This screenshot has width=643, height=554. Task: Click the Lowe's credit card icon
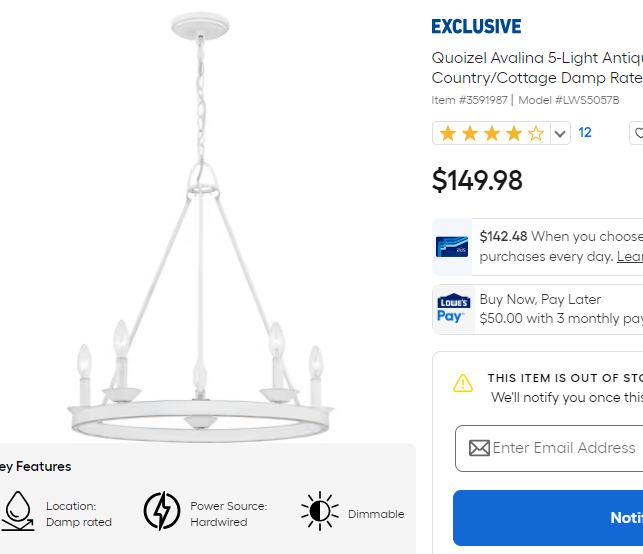coord(452,246)
